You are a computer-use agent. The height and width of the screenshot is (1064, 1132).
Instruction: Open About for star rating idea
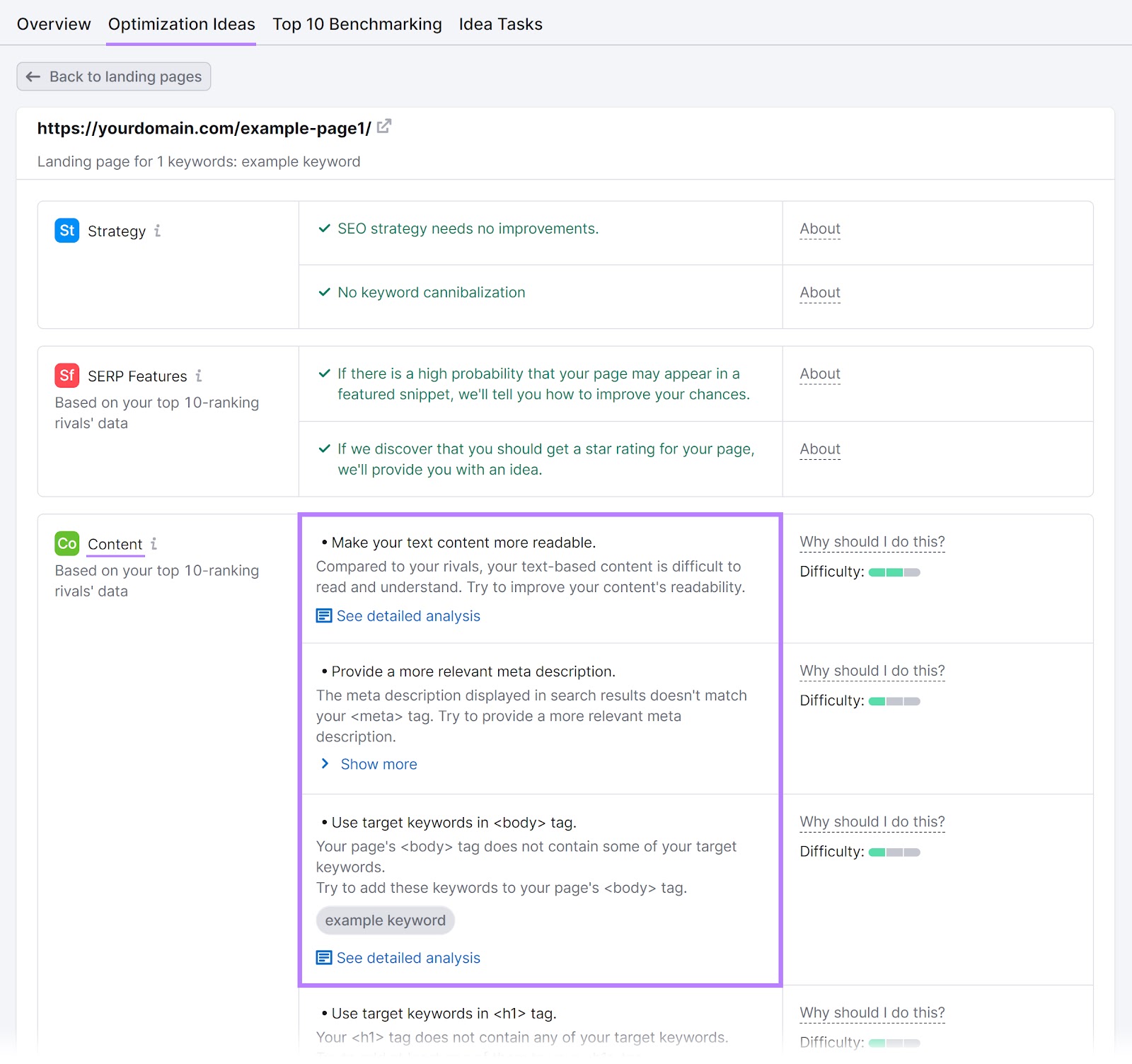pyautogui.click(x=820, y=449)
